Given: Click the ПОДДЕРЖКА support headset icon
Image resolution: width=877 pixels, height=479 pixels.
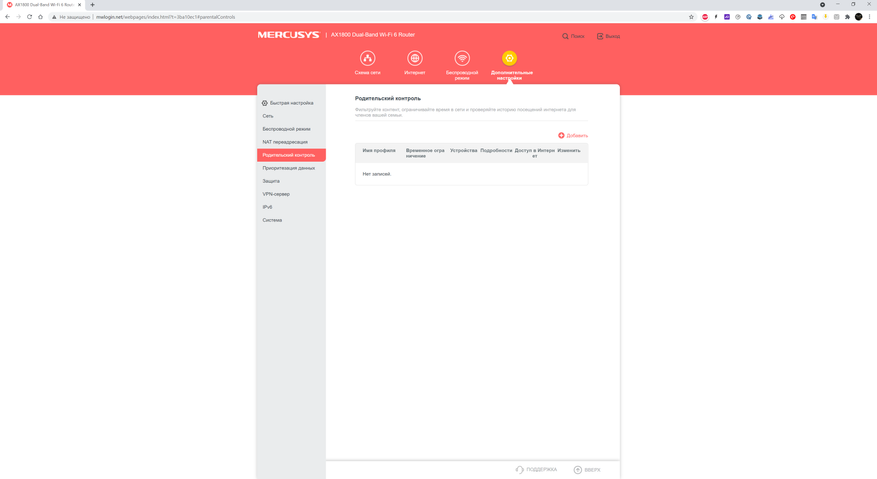Looking at the screenshot, I should pos(520,469).
